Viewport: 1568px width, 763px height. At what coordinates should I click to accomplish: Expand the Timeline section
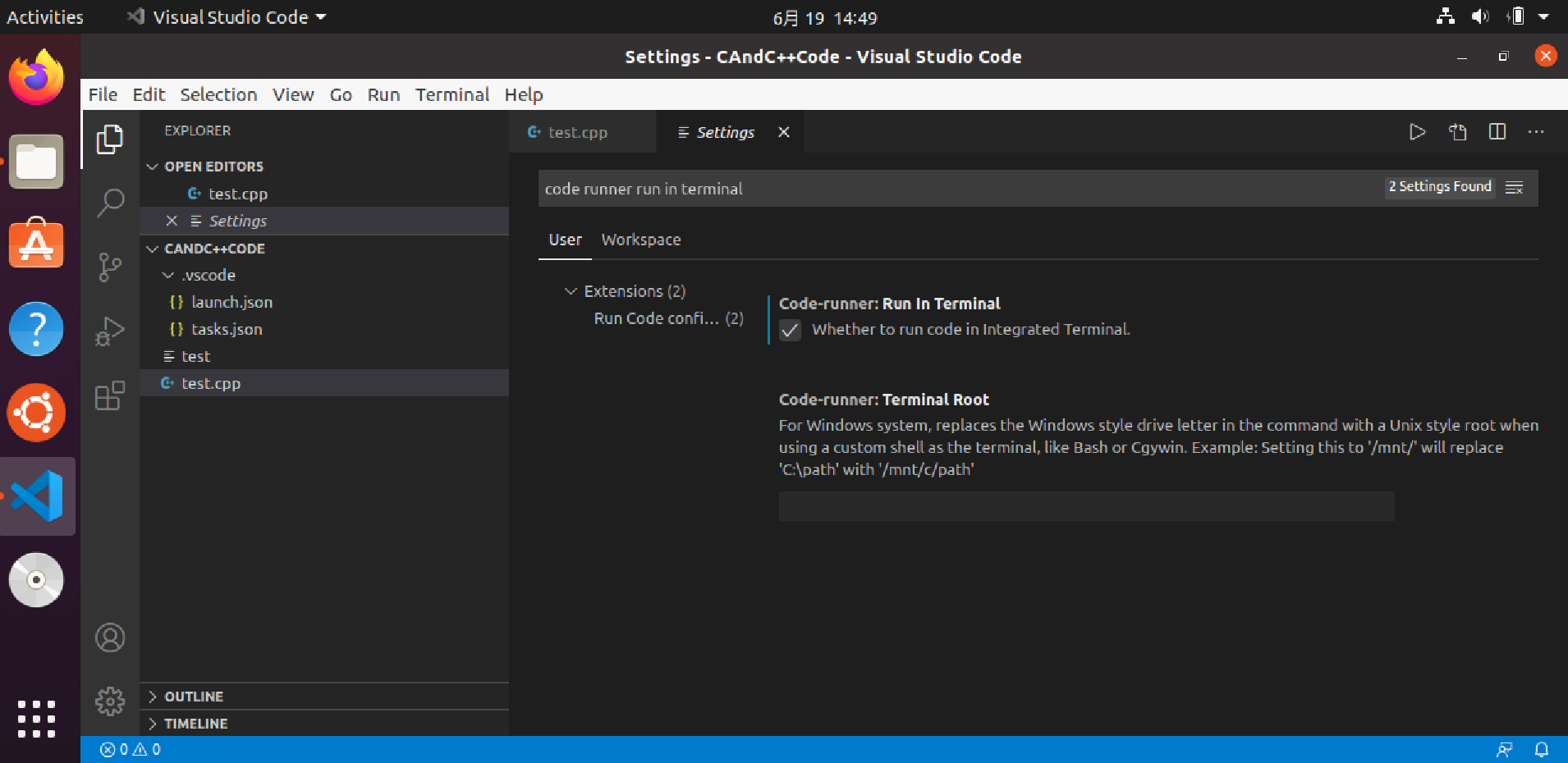152,724
